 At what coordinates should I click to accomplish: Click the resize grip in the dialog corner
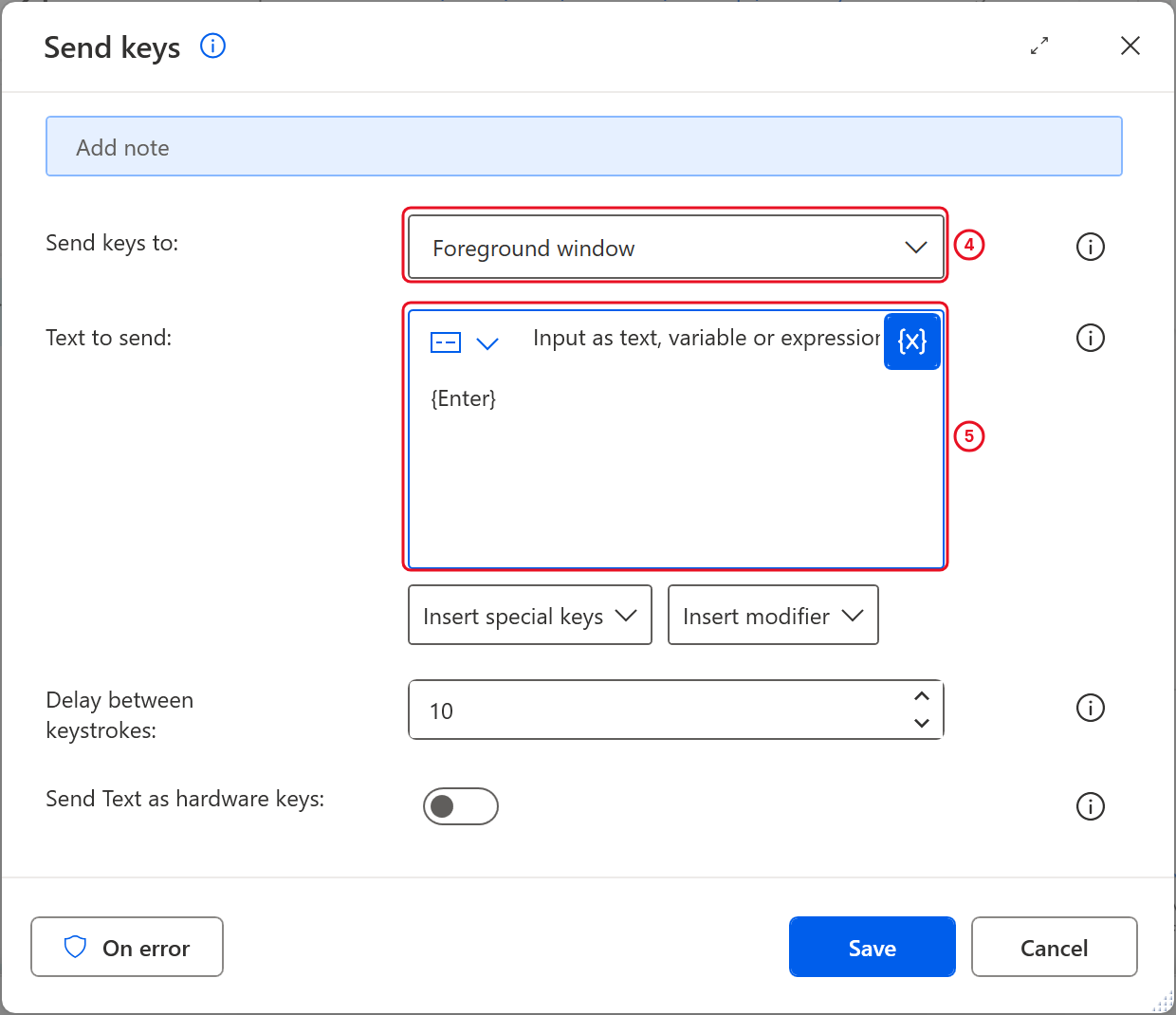1164,1003
